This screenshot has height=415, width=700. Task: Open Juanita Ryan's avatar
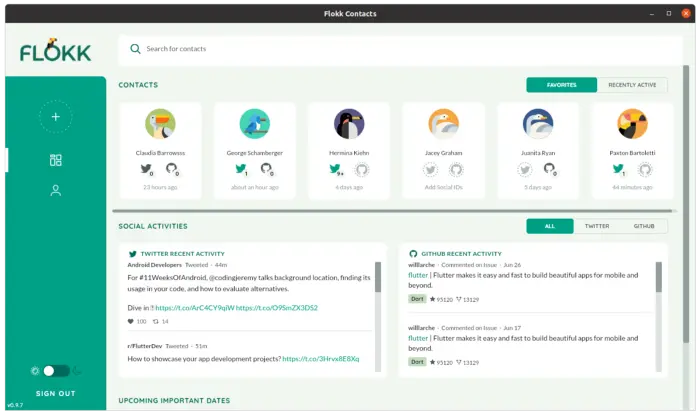pos(538,124)
